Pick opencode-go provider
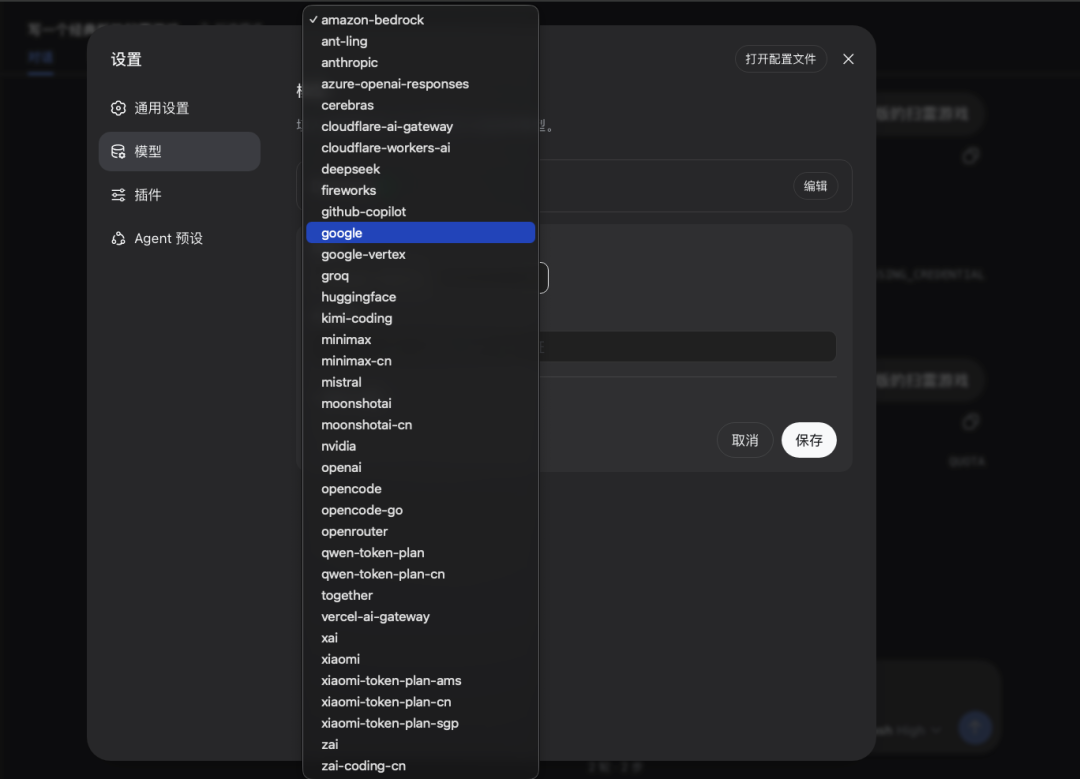The image size is (1080, 779). 420,511
